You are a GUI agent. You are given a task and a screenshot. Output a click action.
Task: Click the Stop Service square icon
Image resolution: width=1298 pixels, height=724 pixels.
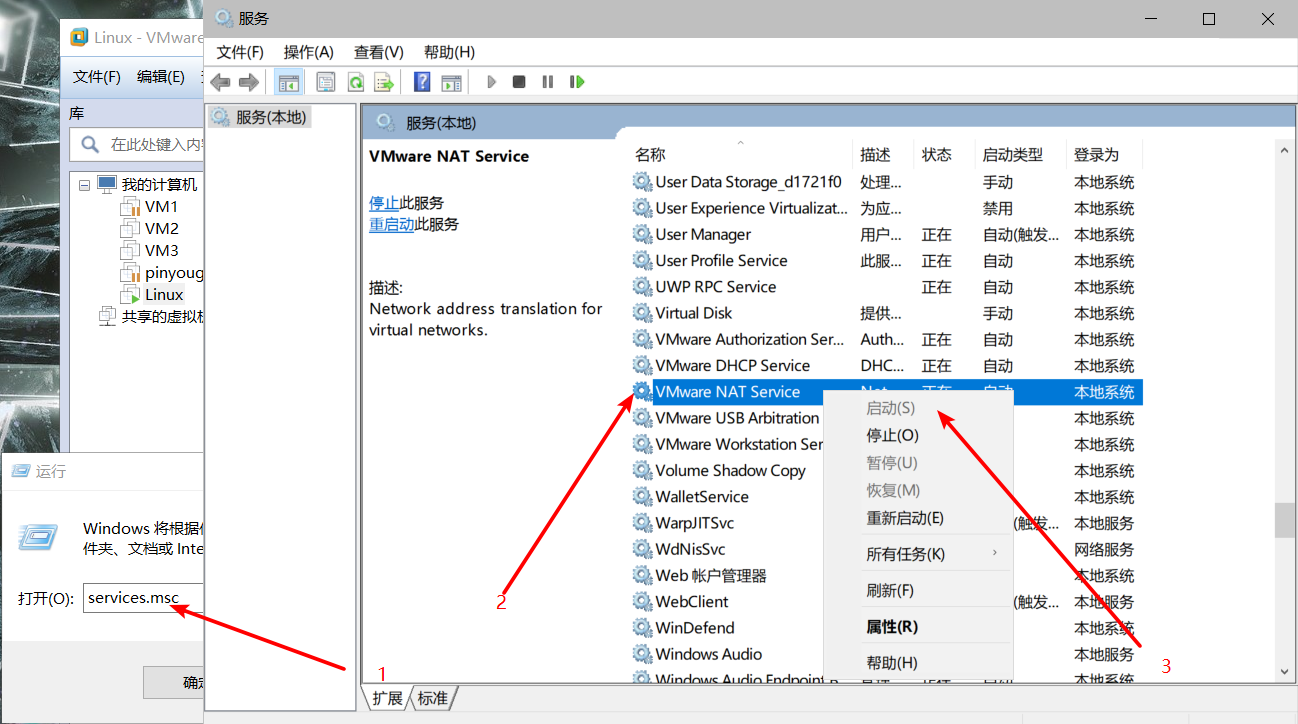tap(519, 82)
